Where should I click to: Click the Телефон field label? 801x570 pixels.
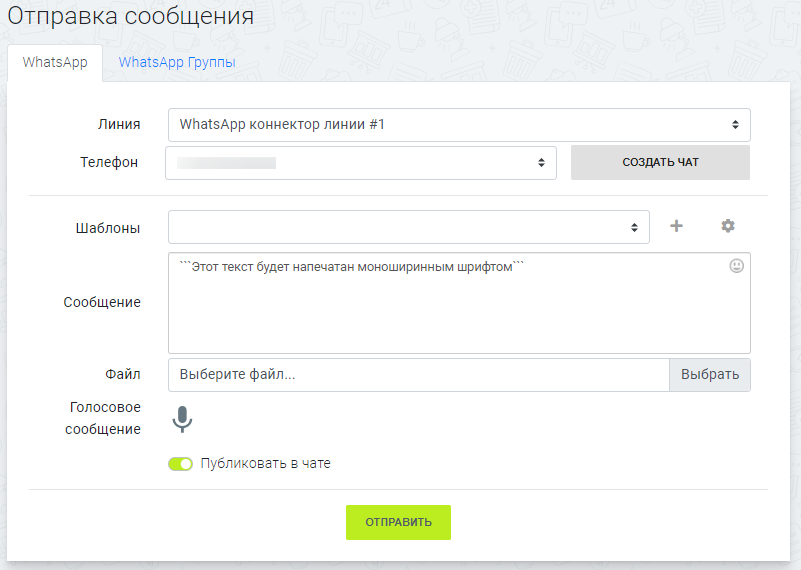(x=109, y=162)
